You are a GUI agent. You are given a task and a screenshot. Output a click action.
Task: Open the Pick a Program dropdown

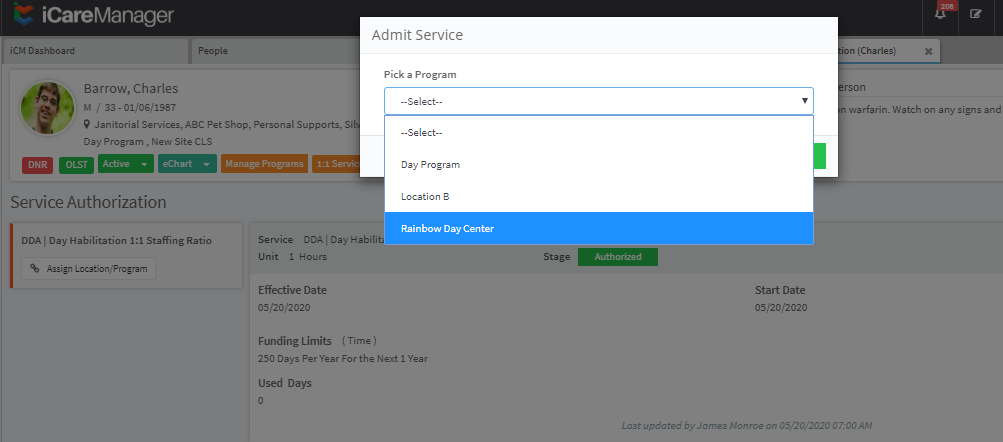pos(599,101)
